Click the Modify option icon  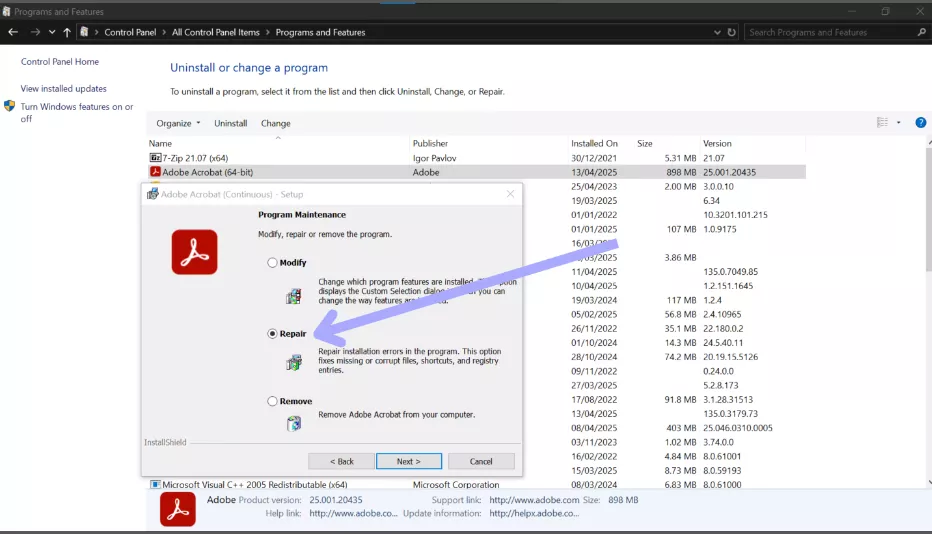(294, 296)
